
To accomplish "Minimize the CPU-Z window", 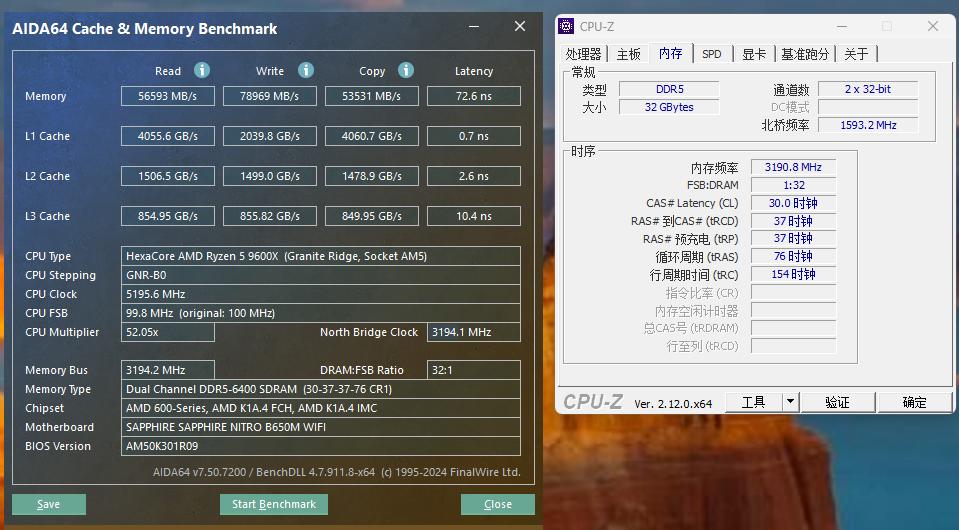I will [842, 26].
